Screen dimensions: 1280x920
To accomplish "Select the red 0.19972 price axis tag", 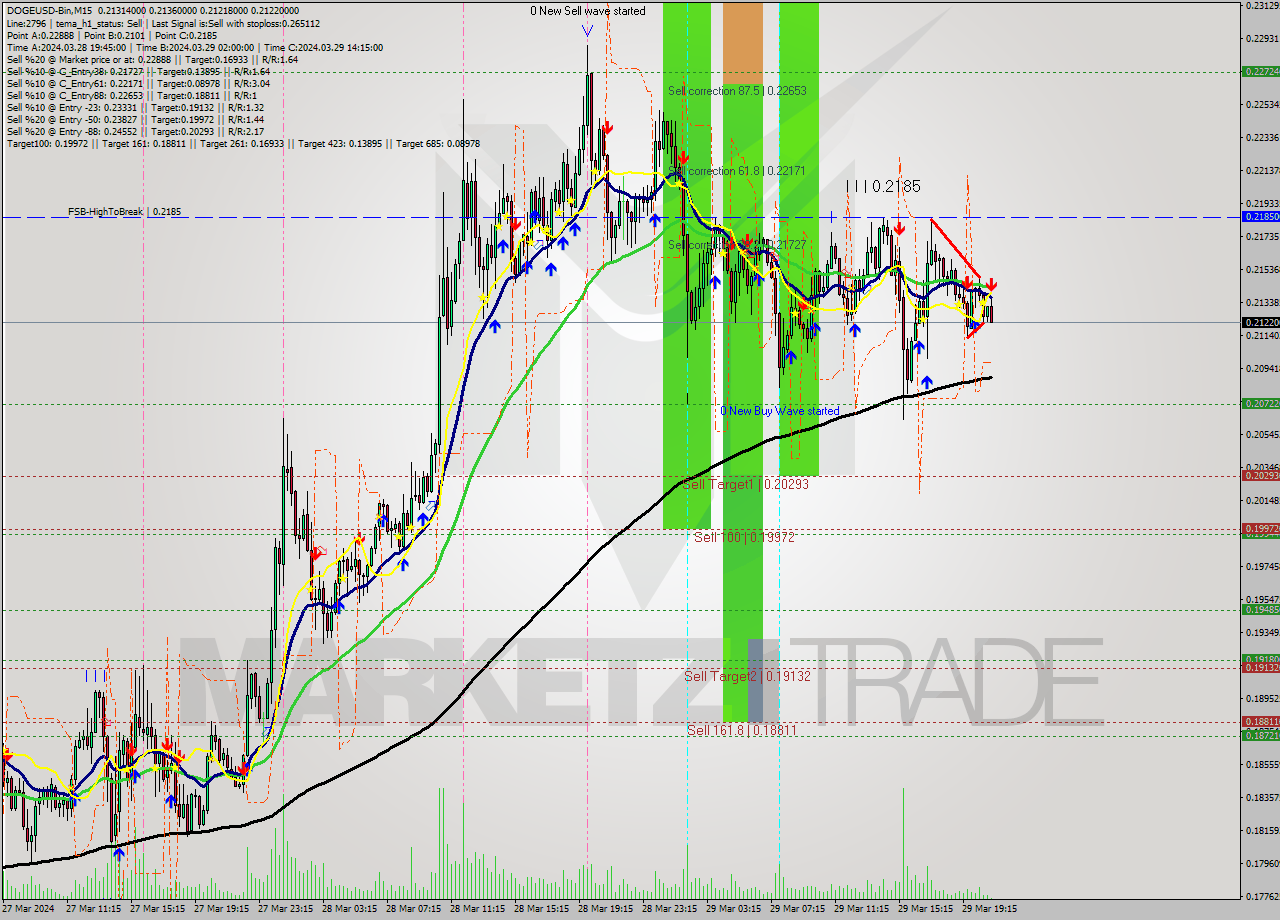I will pyautogui.click(x=1260, y=528).
